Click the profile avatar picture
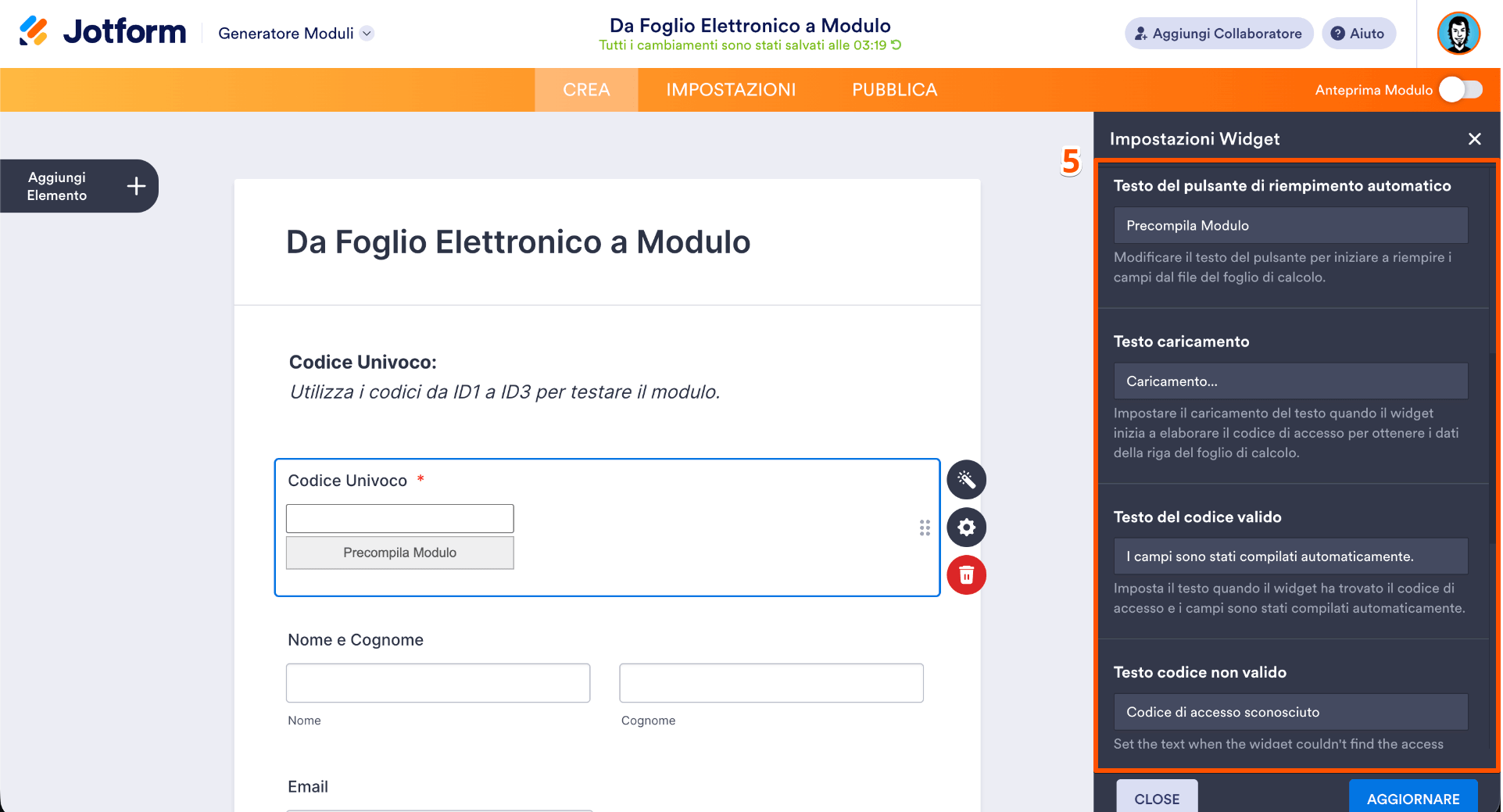 coord(1458,33)
